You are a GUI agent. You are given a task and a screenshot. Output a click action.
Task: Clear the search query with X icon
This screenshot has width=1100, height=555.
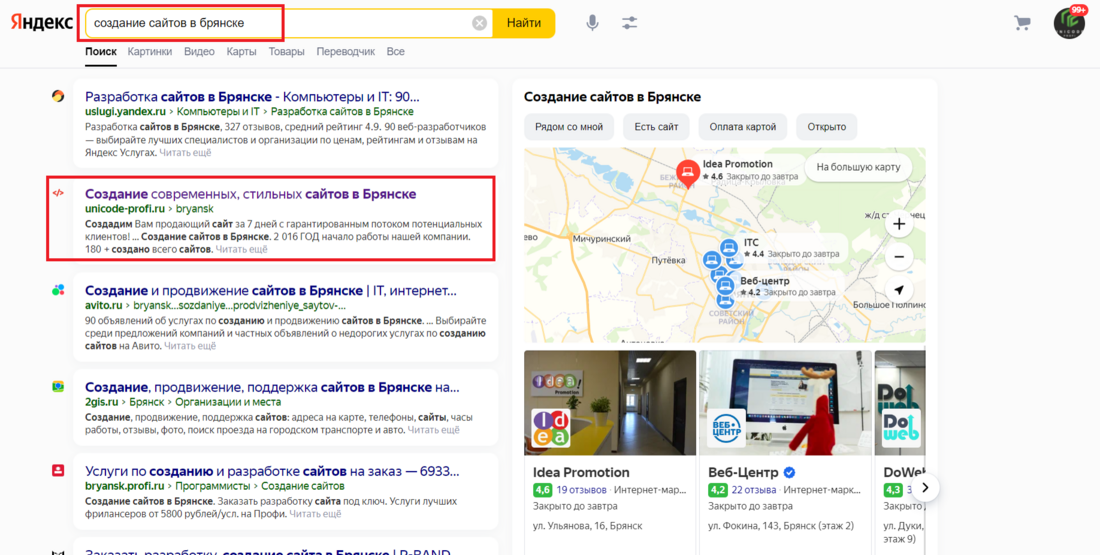[479, 23]
